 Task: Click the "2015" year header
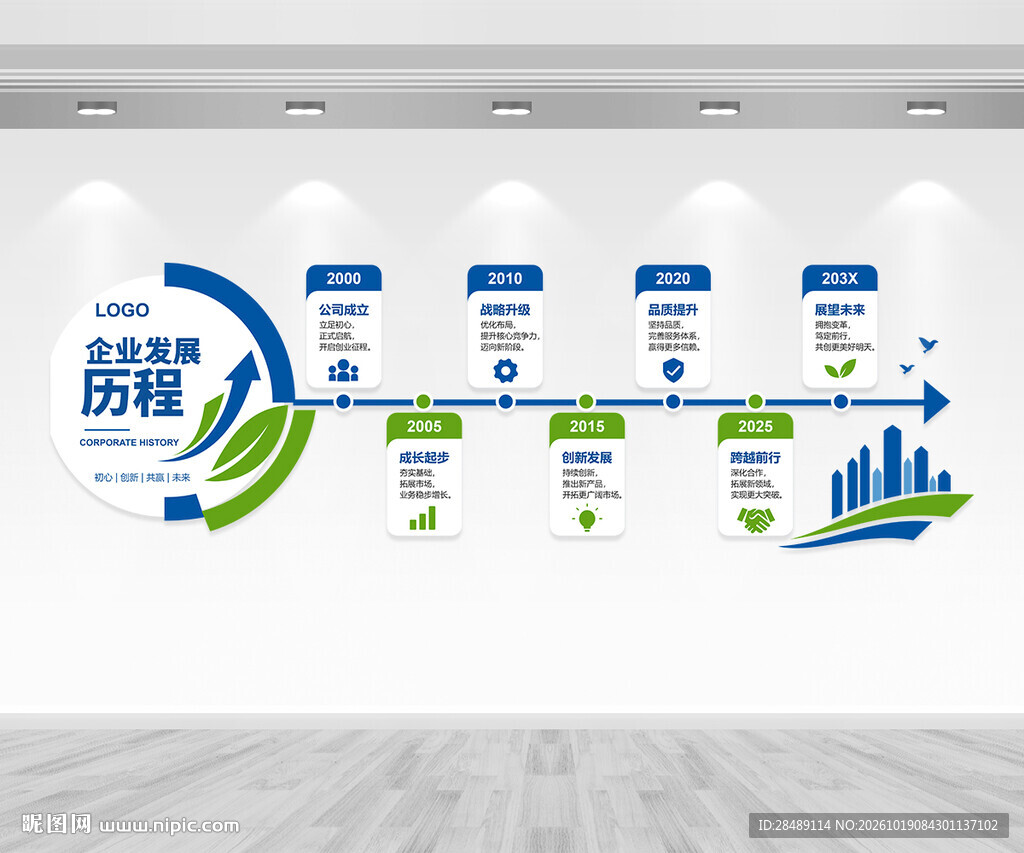(587, 426)
